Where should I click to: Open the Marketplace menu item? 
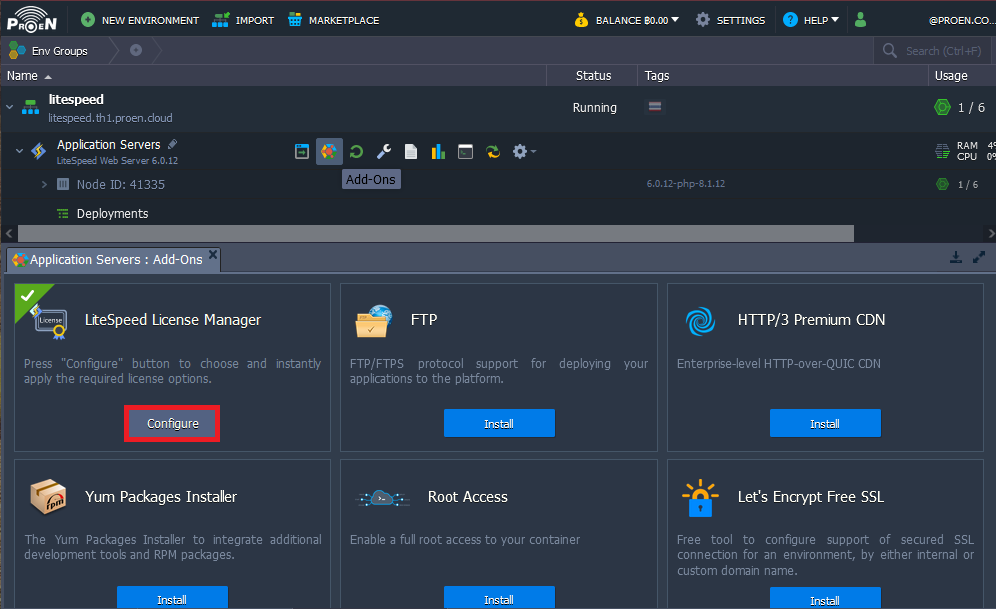pos(333,20)
